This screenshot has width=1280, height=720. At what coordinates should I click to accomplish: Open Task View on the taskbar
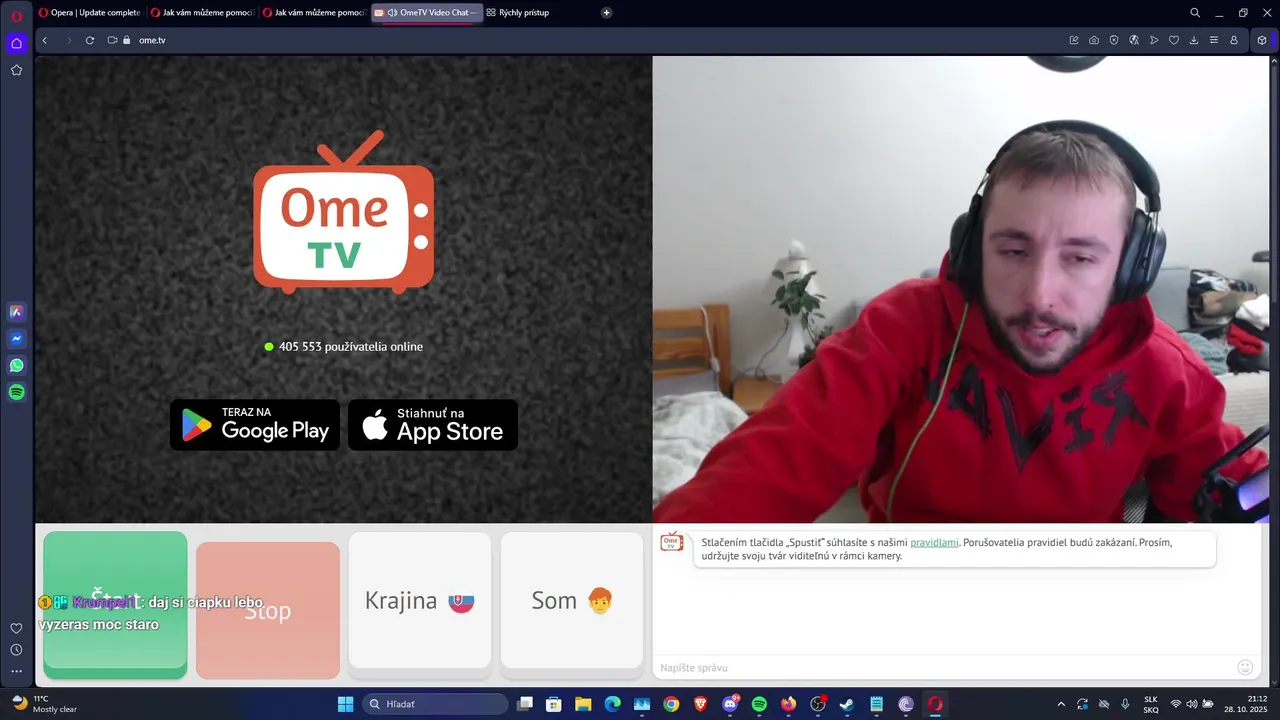[525, 704]
